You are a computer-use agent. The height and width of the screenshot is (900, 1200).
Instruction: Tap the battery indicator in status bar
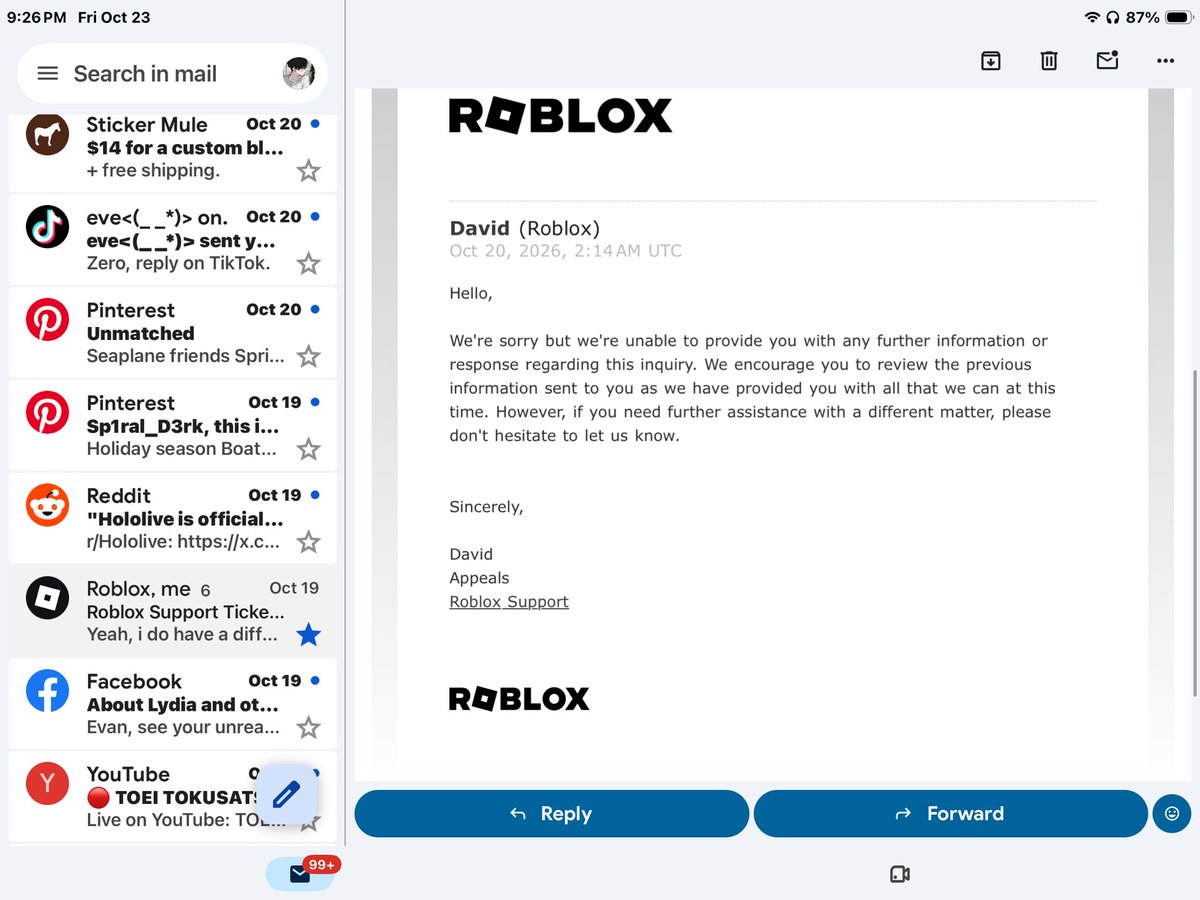pos(1177,18)
